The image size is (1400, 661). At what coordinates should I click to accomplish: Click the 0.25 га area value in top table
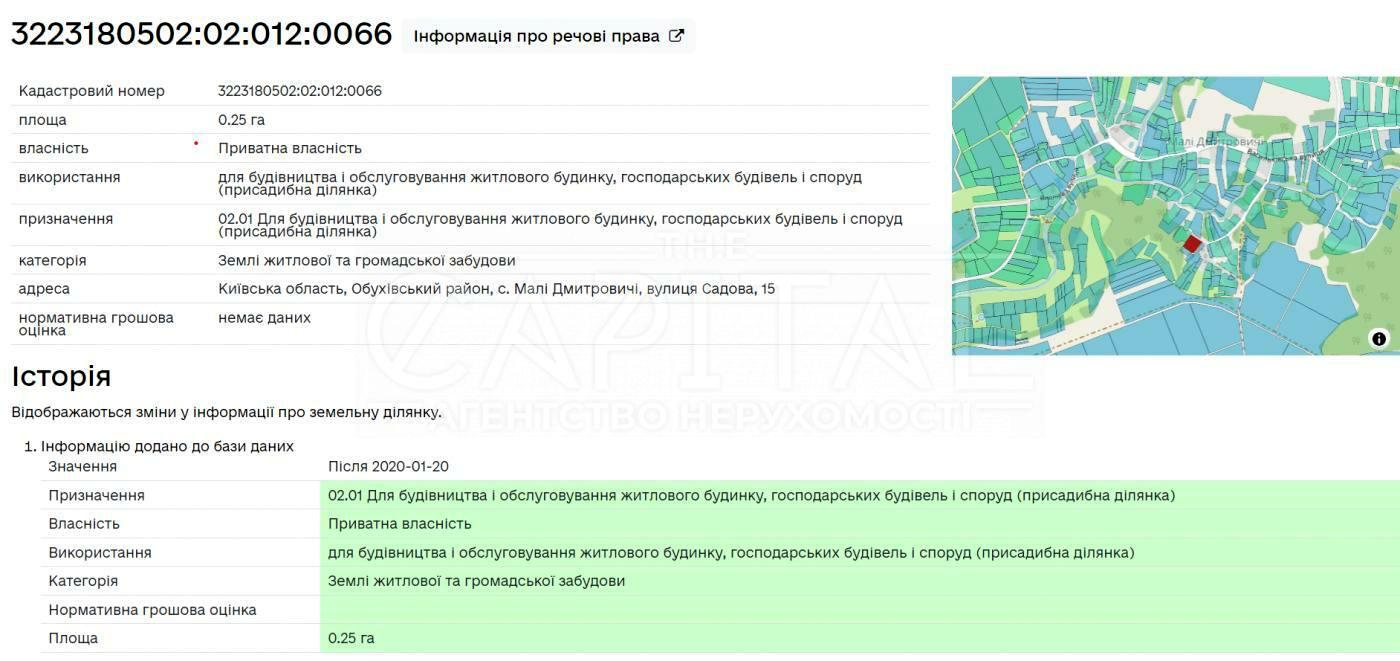coord(241,120)
